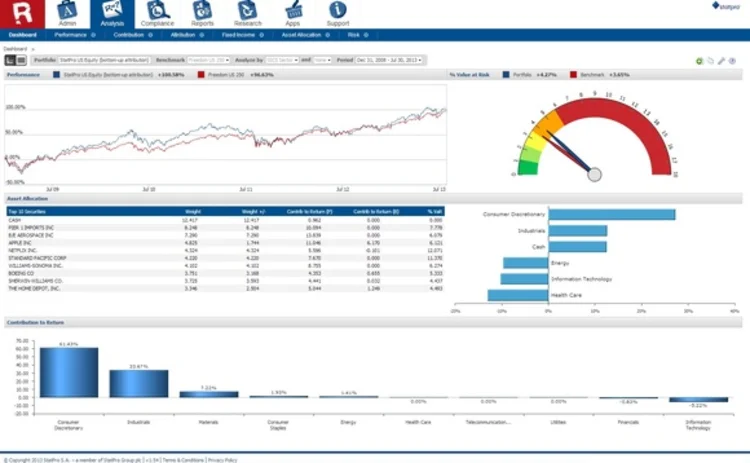The width and height of the screenshot is (750, 463).
Task: Open the Analyze by dropdown
Action: [282, 60]
